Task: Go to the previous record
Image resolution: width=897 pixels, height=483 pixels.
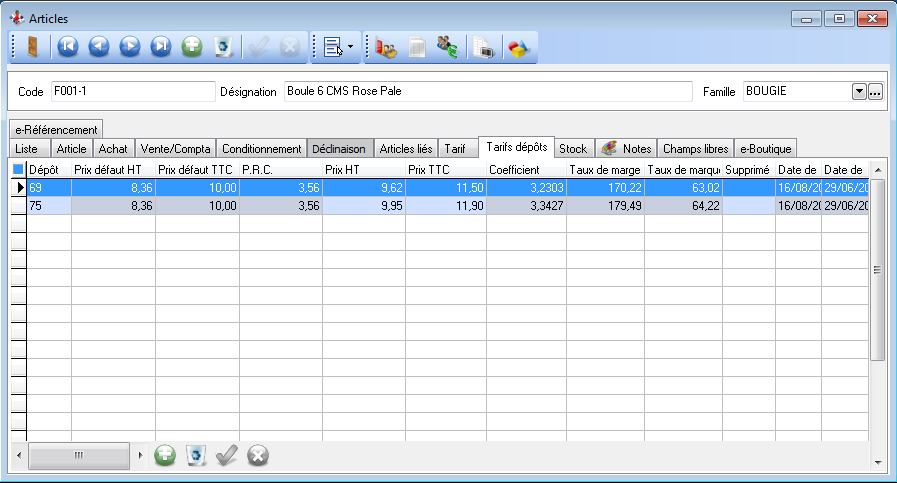Action: click(99, 47)
